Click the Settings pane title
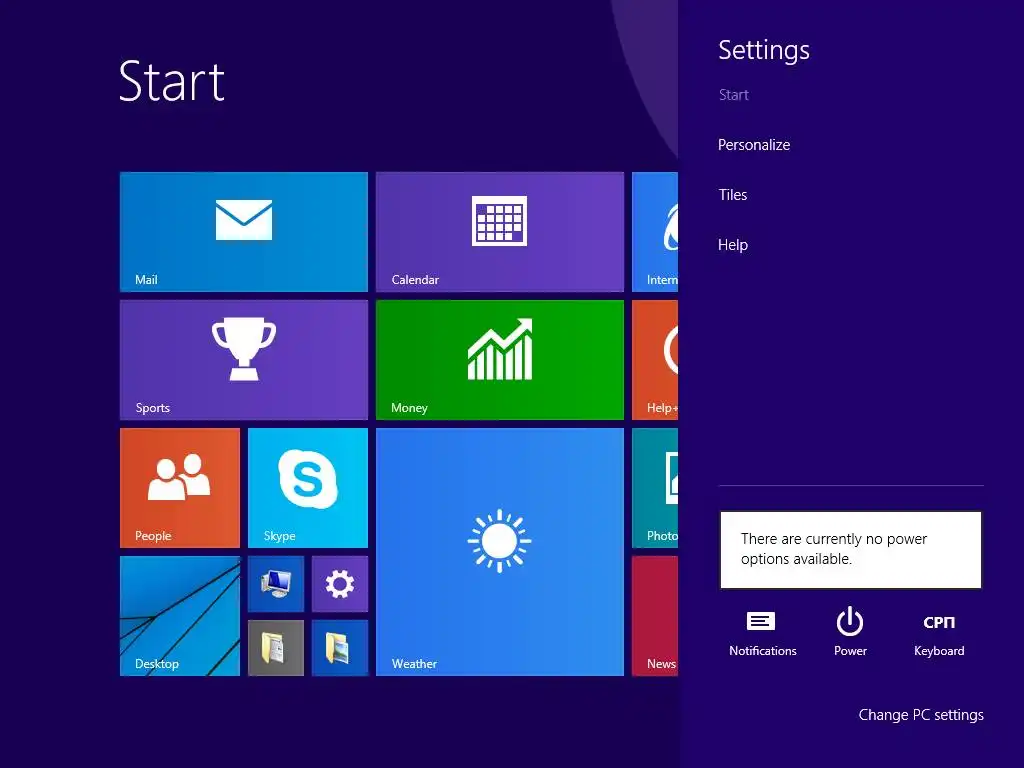Image resolution: width=1024 pixels, height=768 pixels. tap(764, 51)
